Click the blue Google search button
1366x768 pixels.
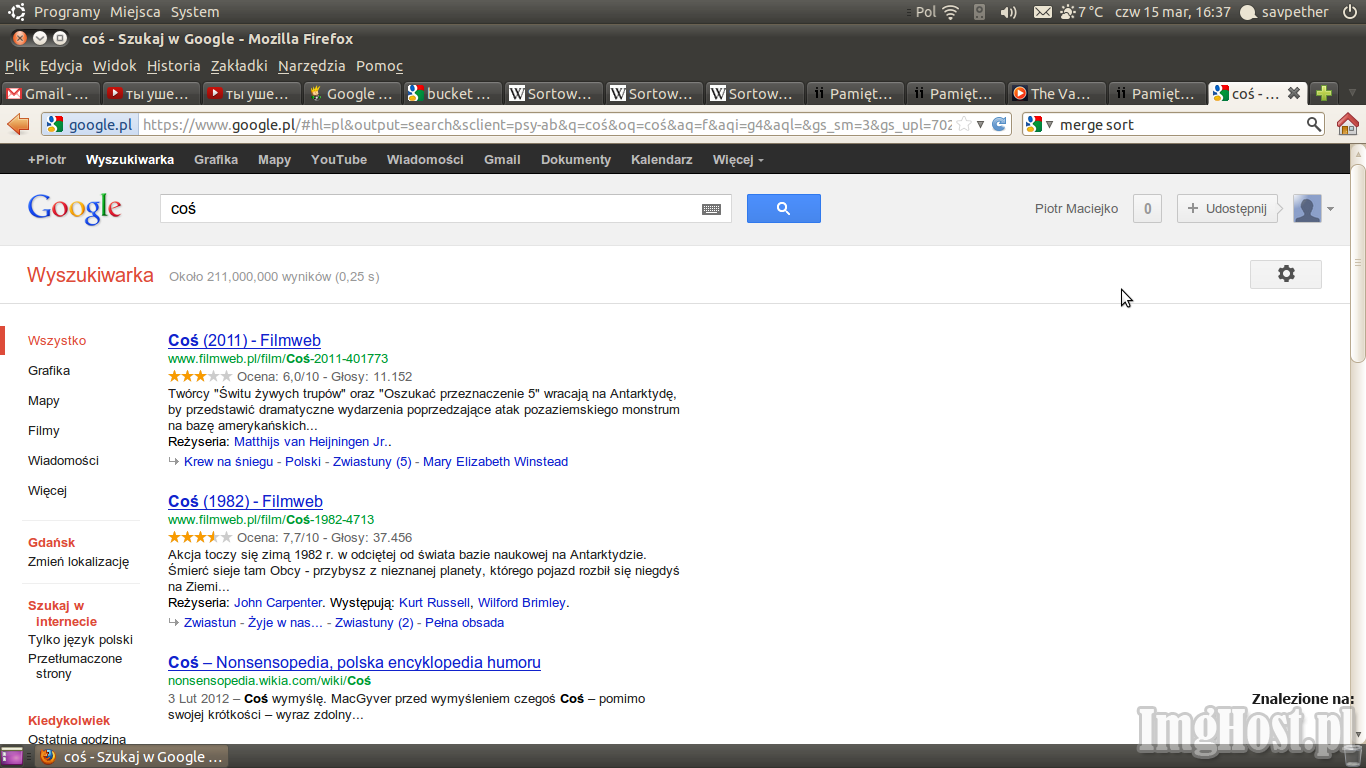[784, 208]
